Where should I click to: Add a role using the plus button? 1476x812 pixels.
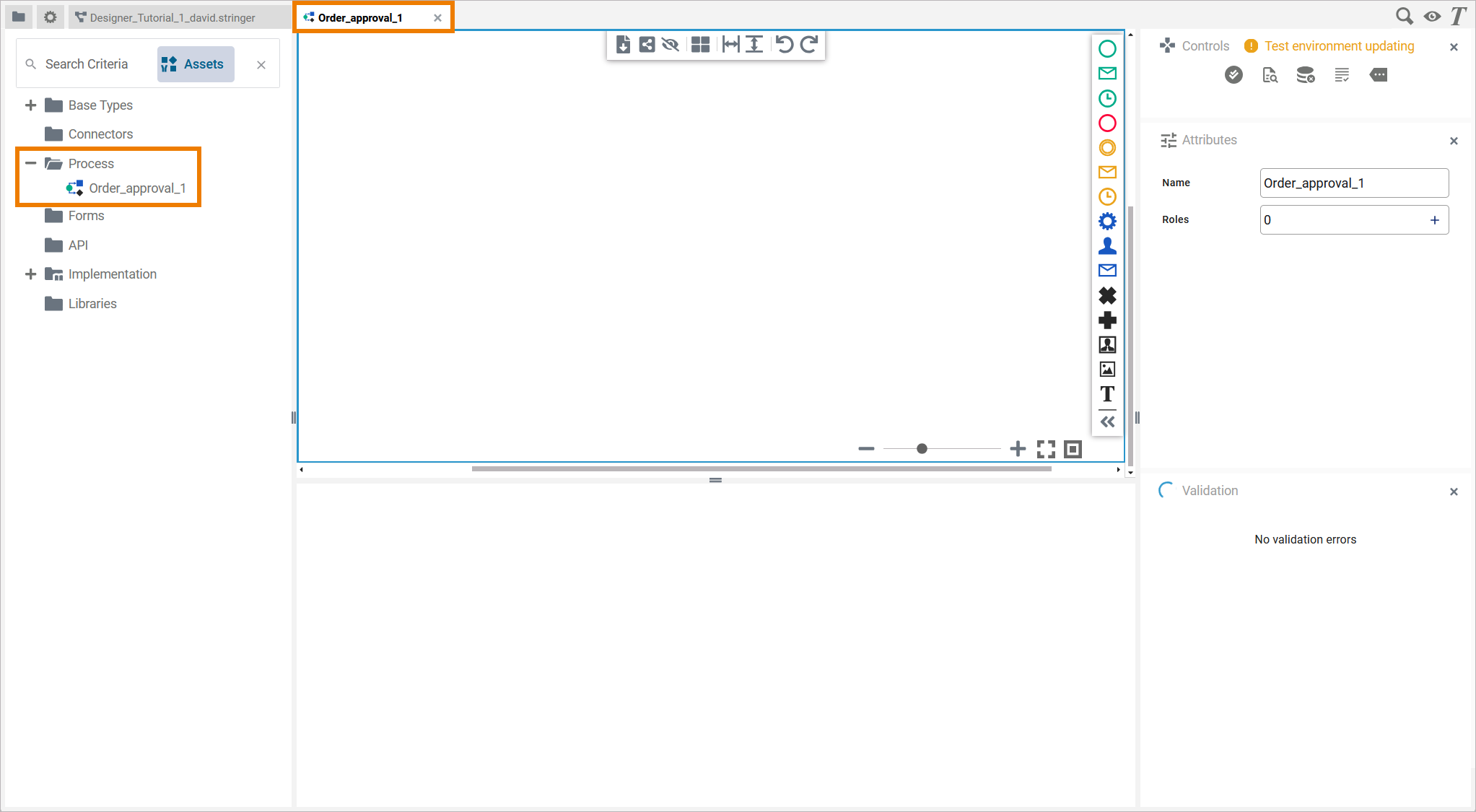pyautogui.click(x=1433, y=219)
